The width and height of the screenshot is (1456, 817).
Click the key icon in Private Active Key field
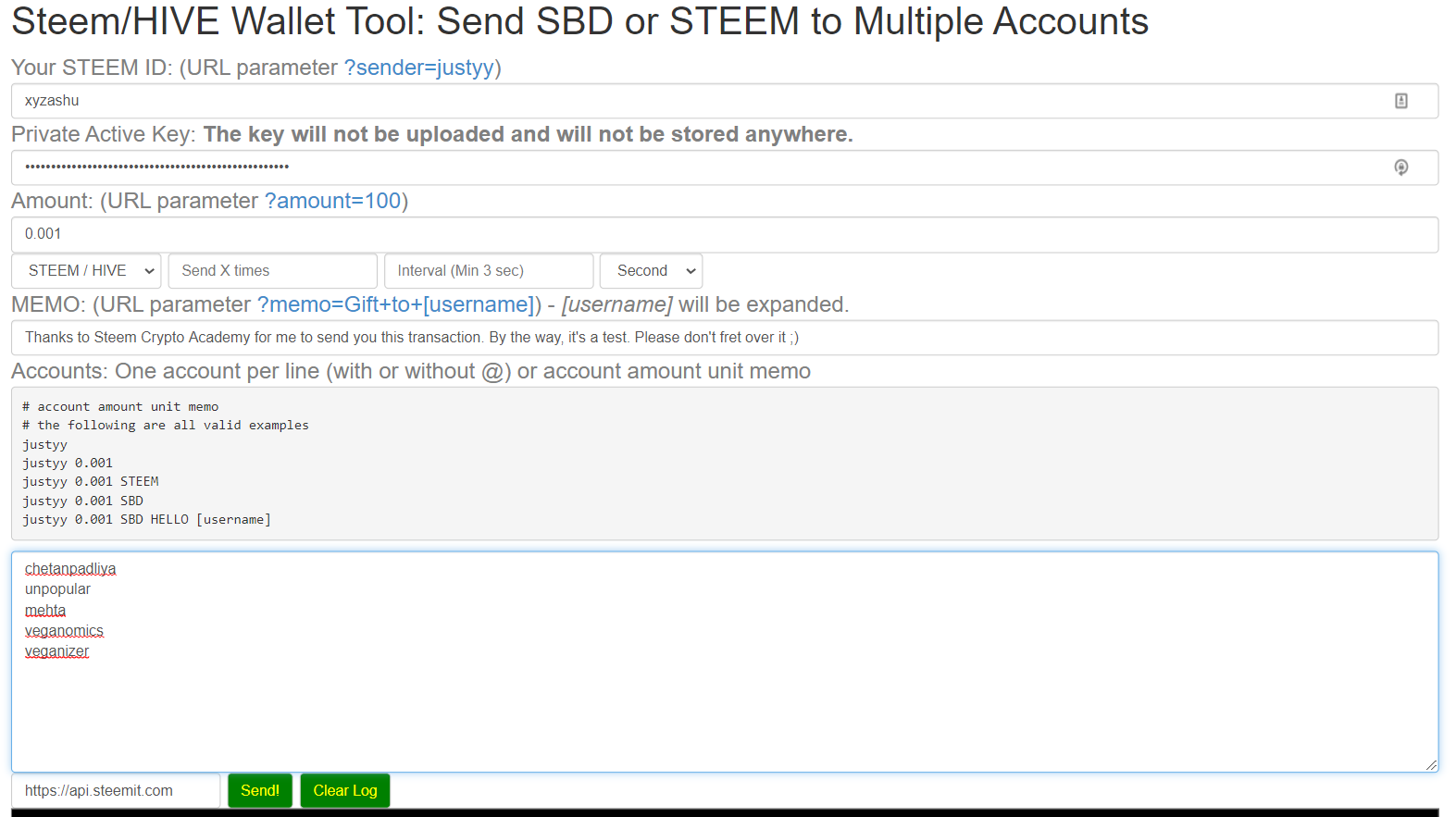[1400, 167]
